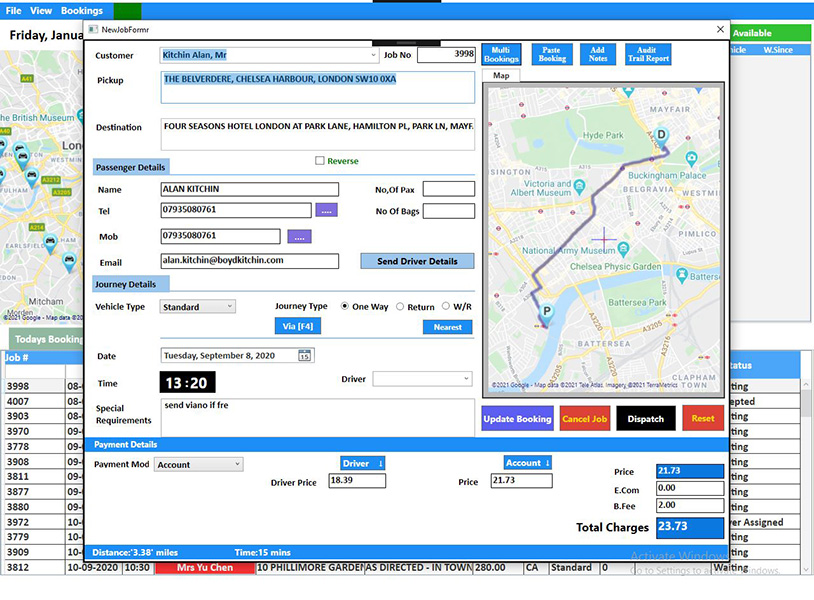Click the ellipsis button beside Tel number
Viewport: 814px width, 600px height.
point(326,210)
